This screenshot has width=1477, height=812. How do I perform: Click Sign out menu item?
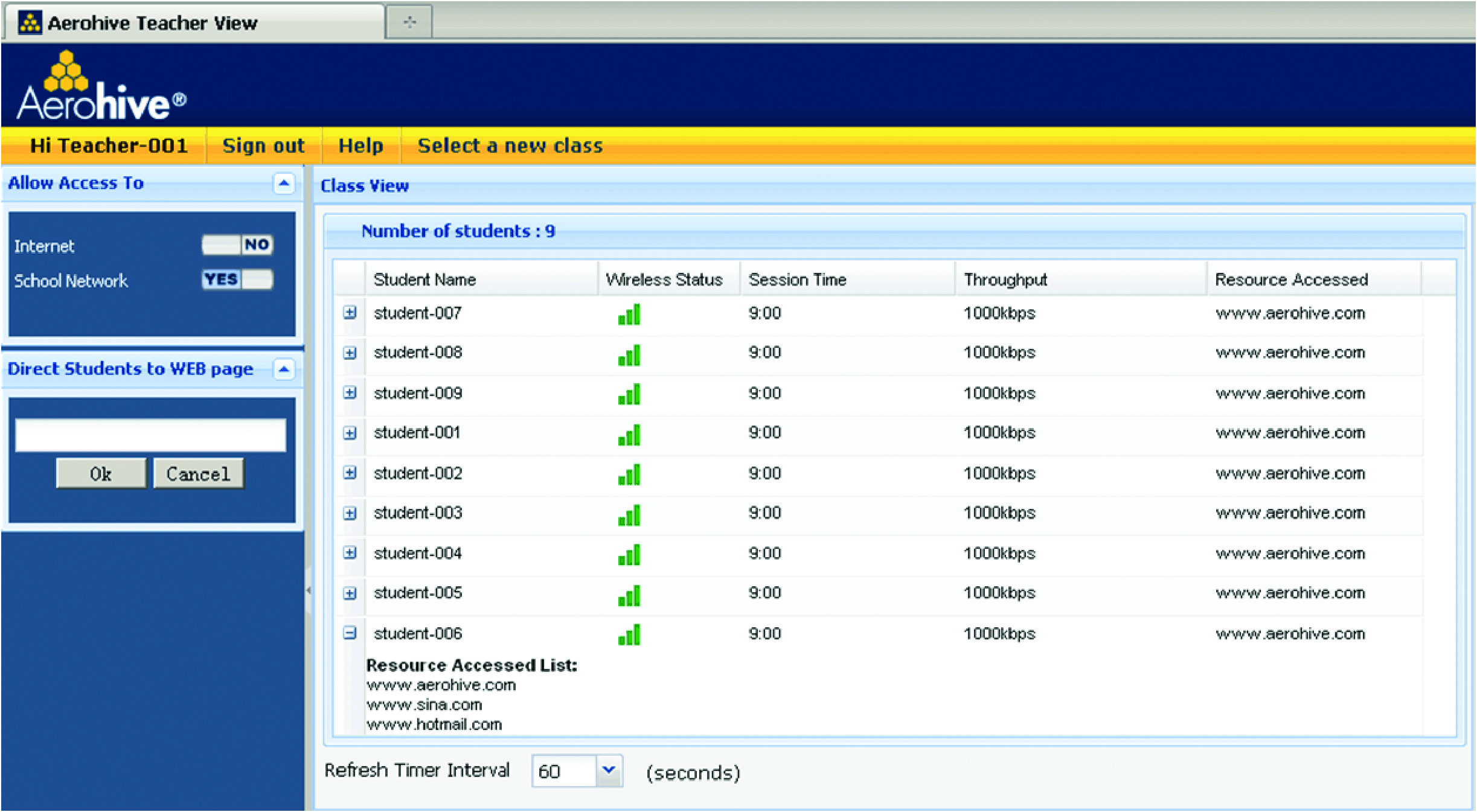tap(263, 146)
